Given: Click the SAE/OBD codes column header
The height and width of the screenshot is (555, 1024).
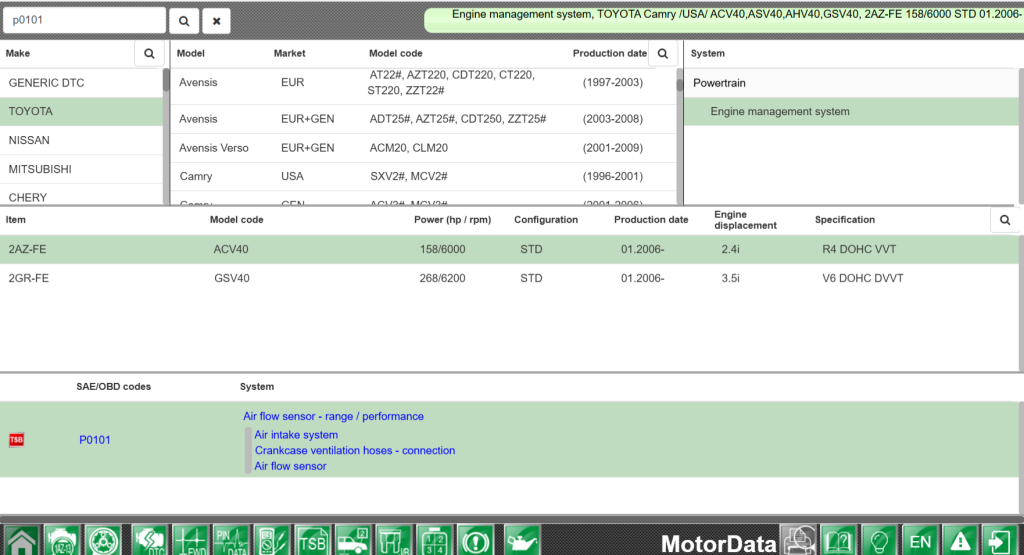Looking at the screenshot, I should coord(114,387).
